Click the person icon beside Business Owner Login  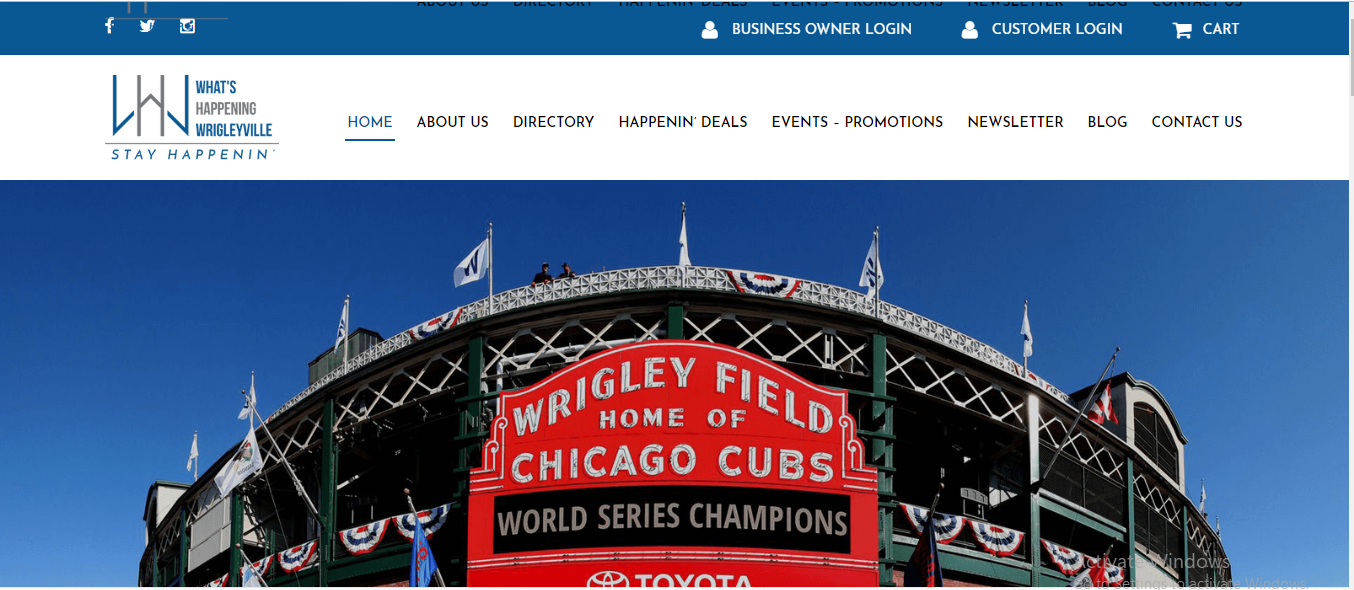coord(710,30)
